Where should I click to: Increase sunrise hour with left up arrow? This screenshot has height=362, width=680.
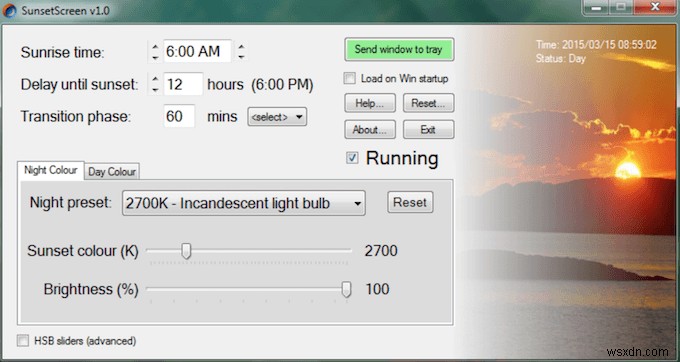point(155,46)
